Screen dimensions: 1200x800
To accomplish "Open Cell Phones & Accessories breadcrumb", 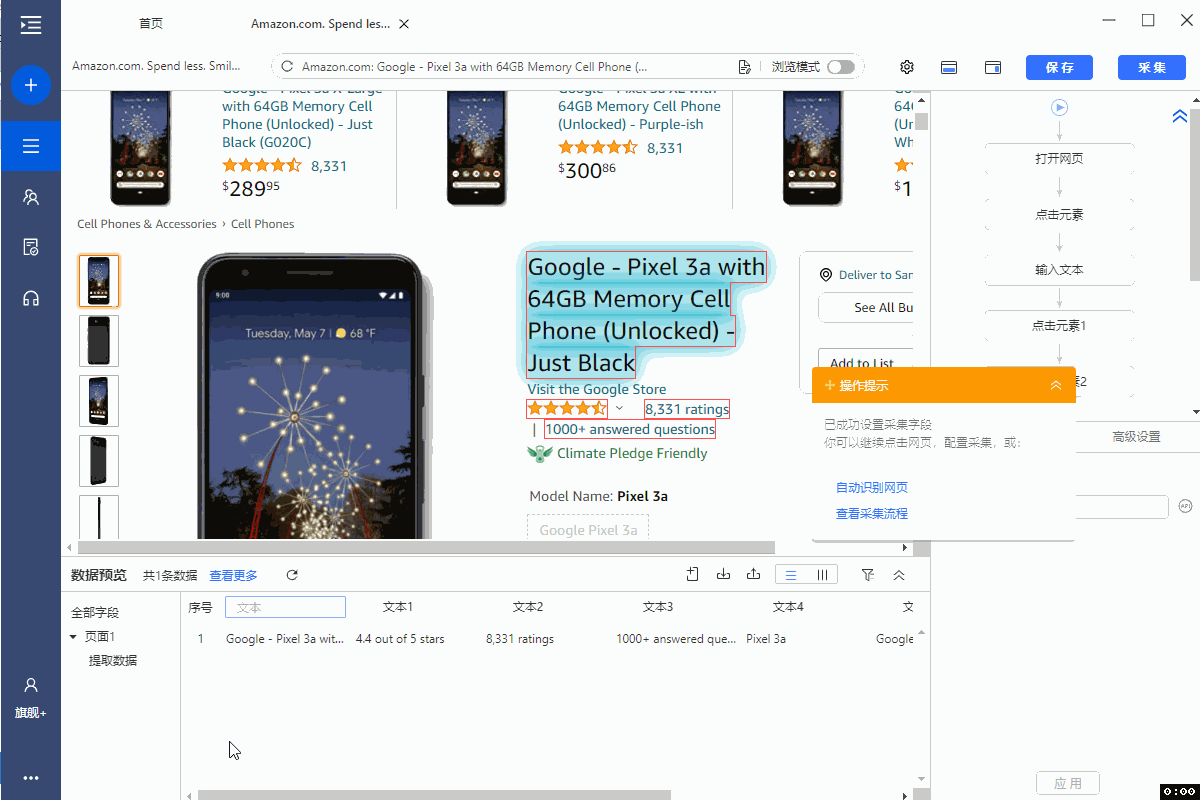I will point(147,224).
